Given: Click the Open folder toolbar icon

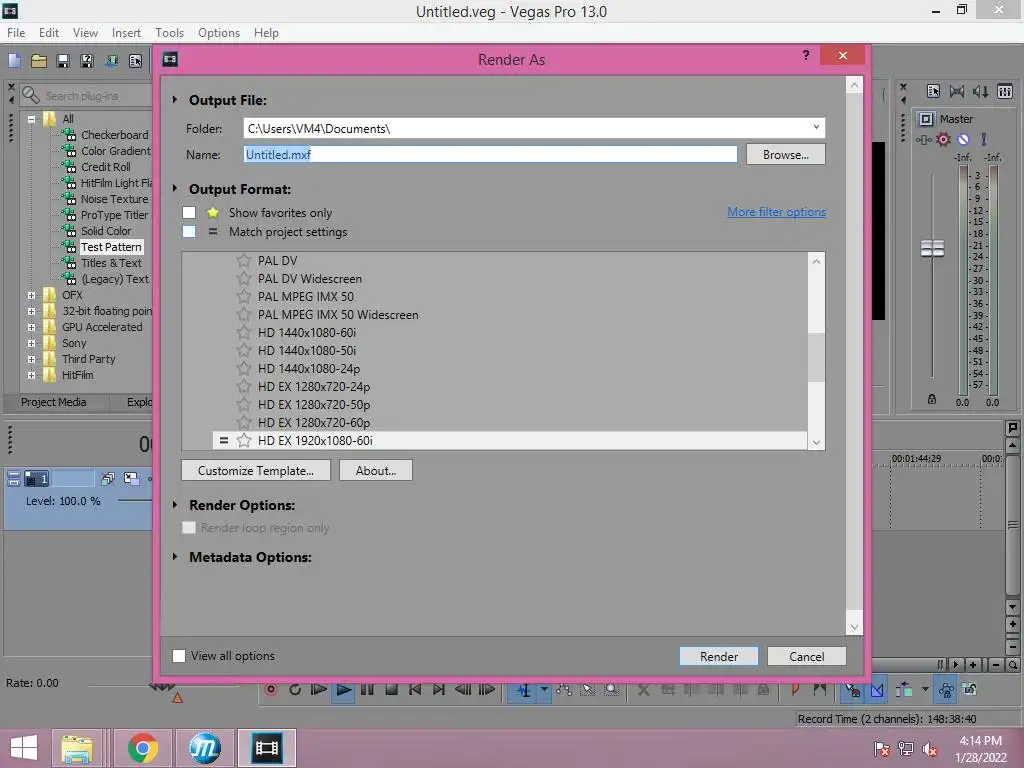Looking at the screenshot, I should coord(39,61).
